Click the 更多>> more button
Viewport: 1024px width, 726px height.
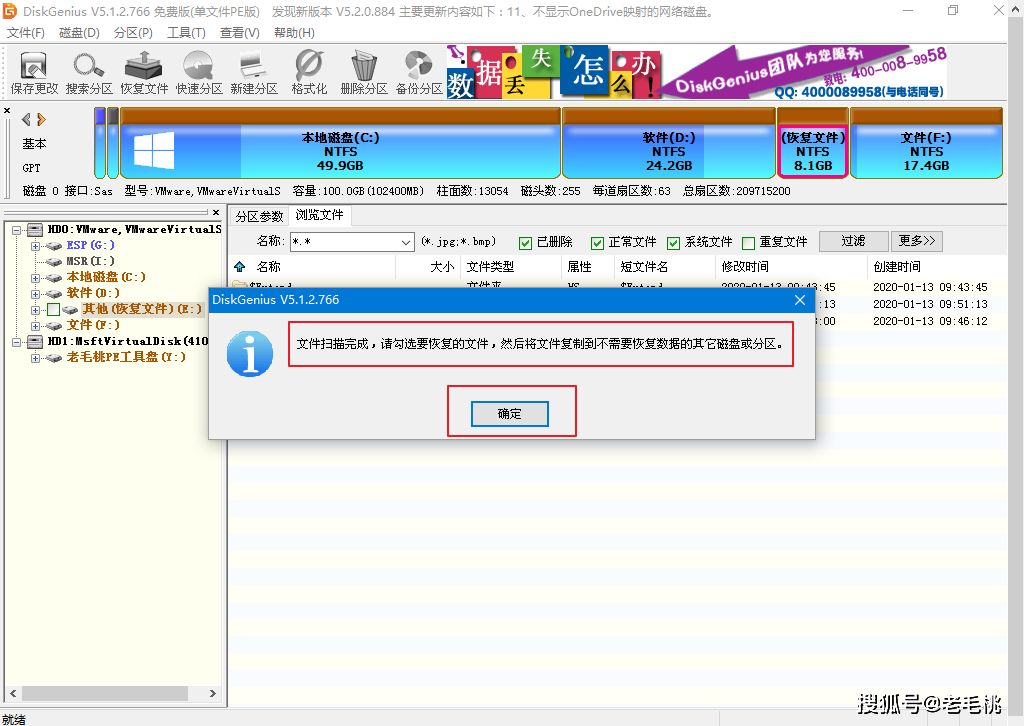click(x=917, y=241)
